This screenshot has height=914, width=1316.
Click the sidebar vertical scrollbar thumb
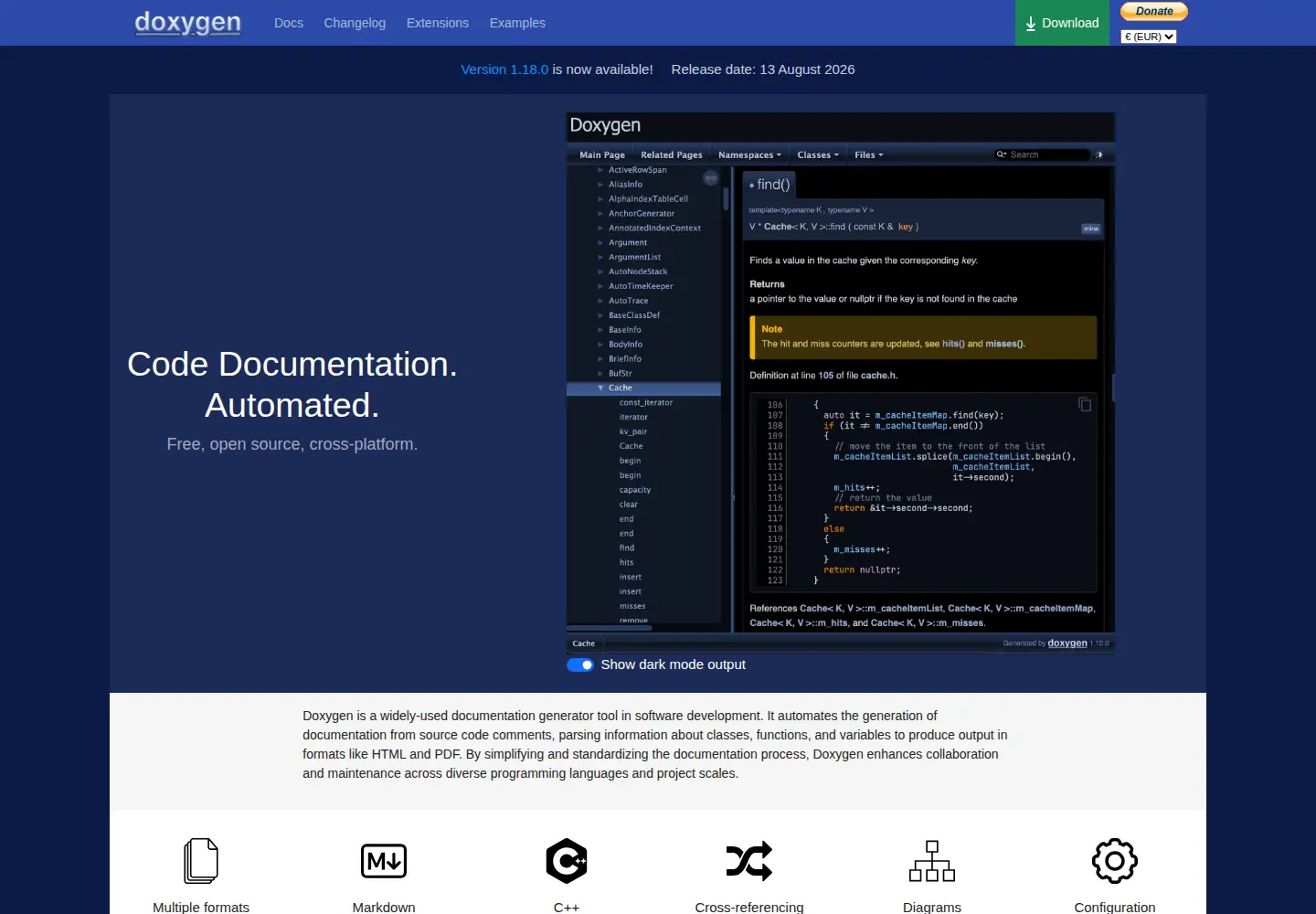tap(726, 198)
